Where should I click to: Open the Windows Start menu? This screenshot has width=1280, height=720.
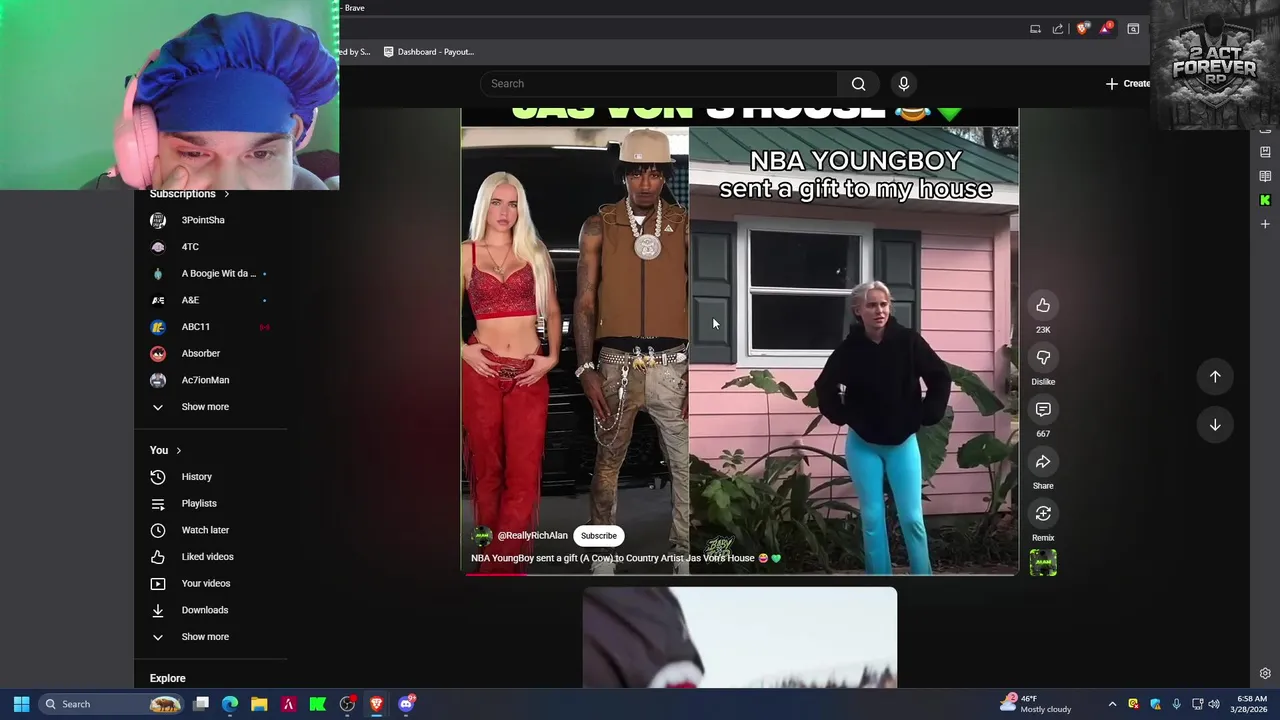click(x=21, y=704)
